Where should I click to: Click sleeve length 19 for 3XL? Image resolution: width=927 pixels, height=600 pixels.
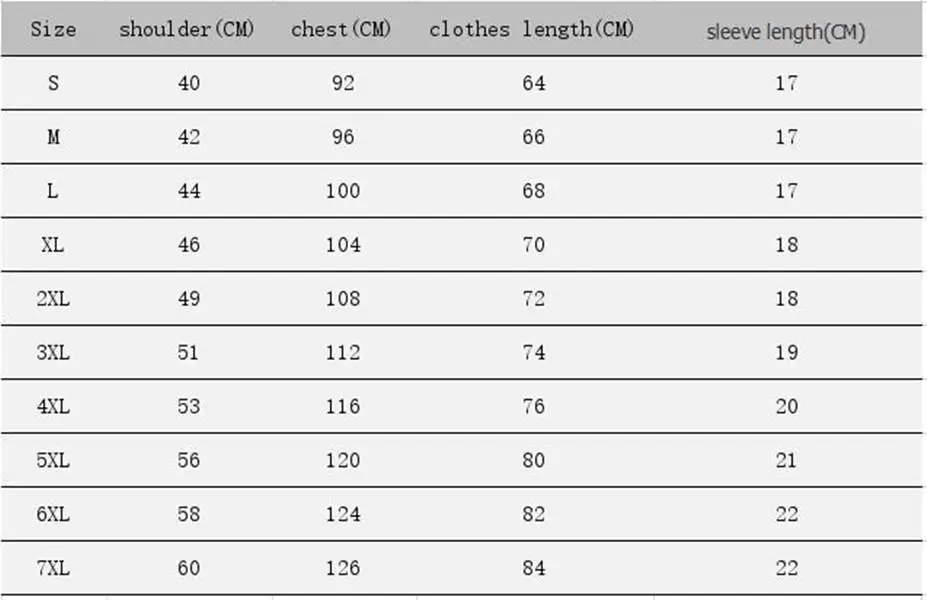(787, 352)
